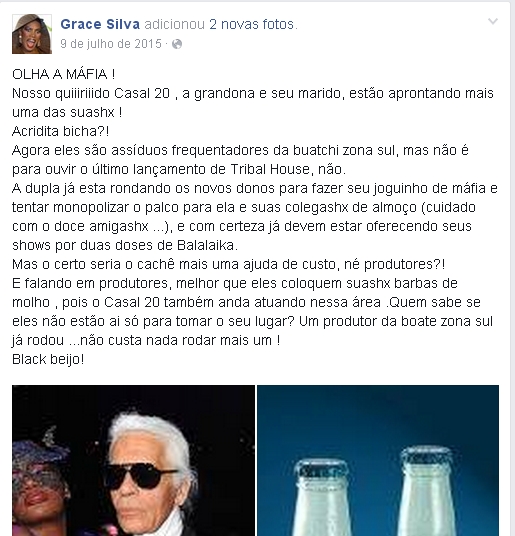Open Grace Silva's profile picture
This screenshot has height=536, width=515.
coord(32,34)
